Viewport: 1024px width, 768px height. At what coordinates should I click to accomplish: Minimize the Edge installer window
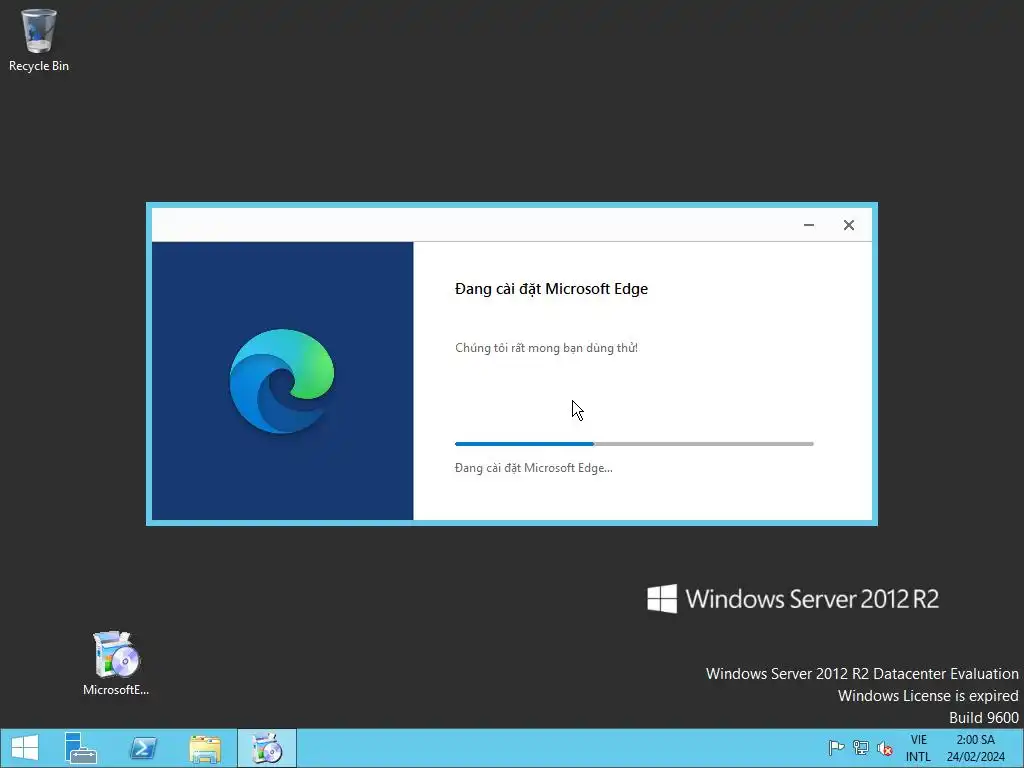809,225
